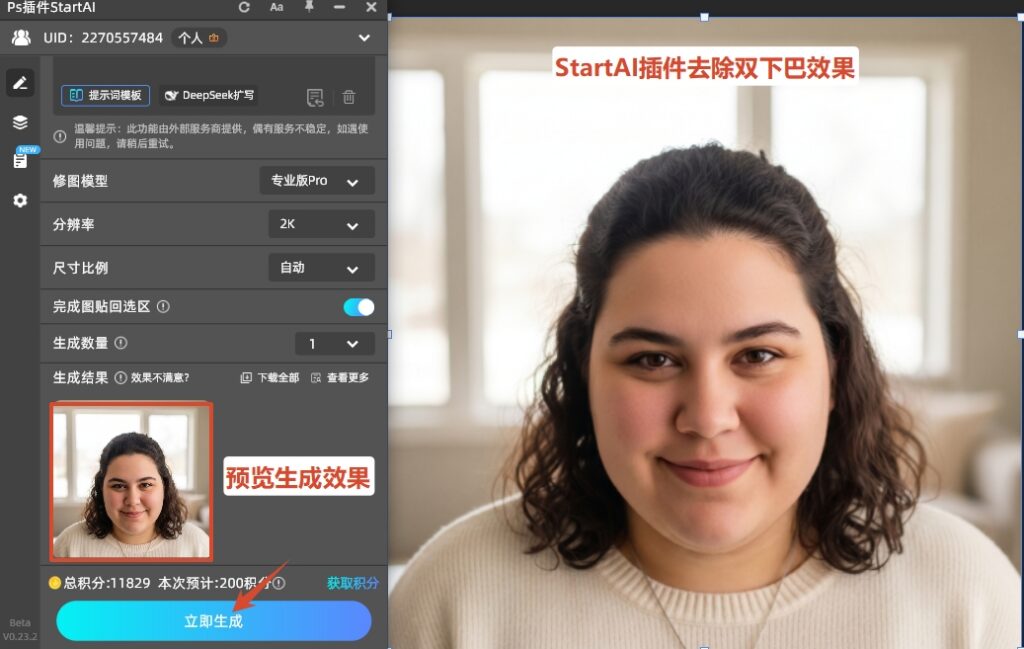Click the info icon beside 完成图贴回选区
1024x649 pixels.
(x=163, y=306)
